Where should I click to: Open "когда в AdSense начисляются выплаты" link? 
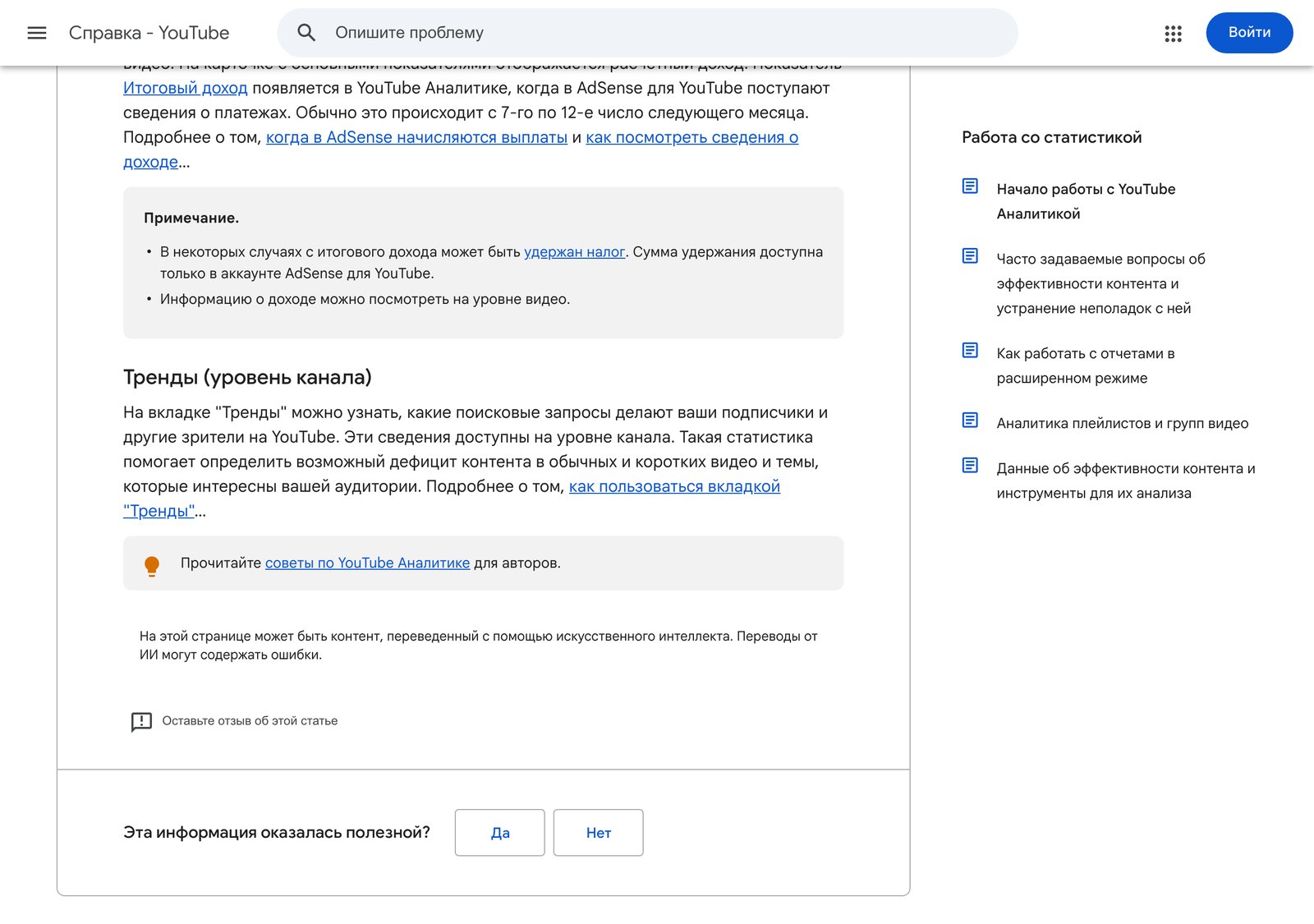(x=416, y=137)
